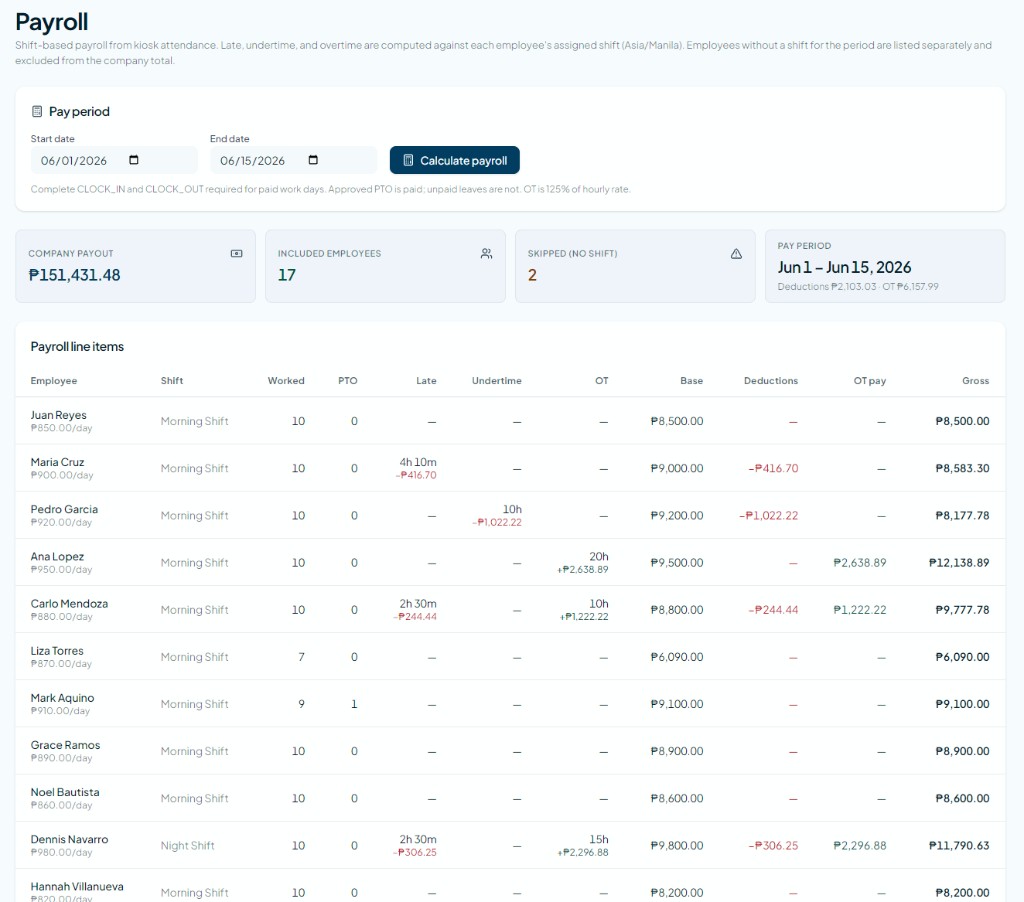Click the OT column header
Viewport: 1024px width, 902px height.
click(x=601, y=381)
